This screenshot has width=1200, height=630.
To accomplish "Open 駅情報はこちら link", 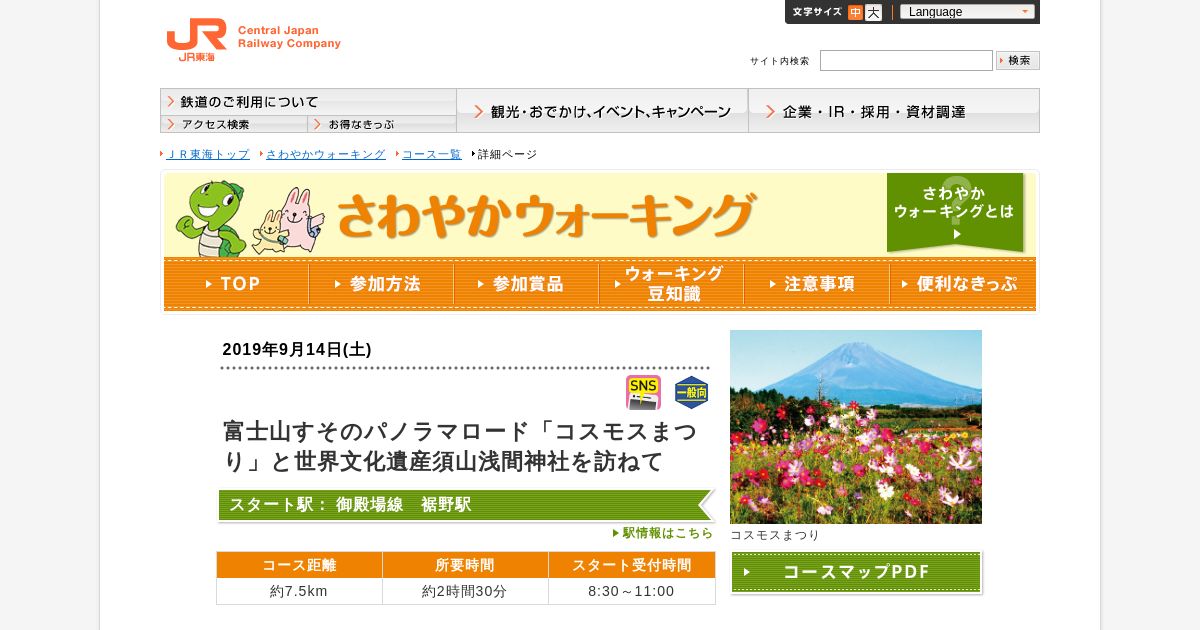I will pyautogui.click(x=663, y=533).
